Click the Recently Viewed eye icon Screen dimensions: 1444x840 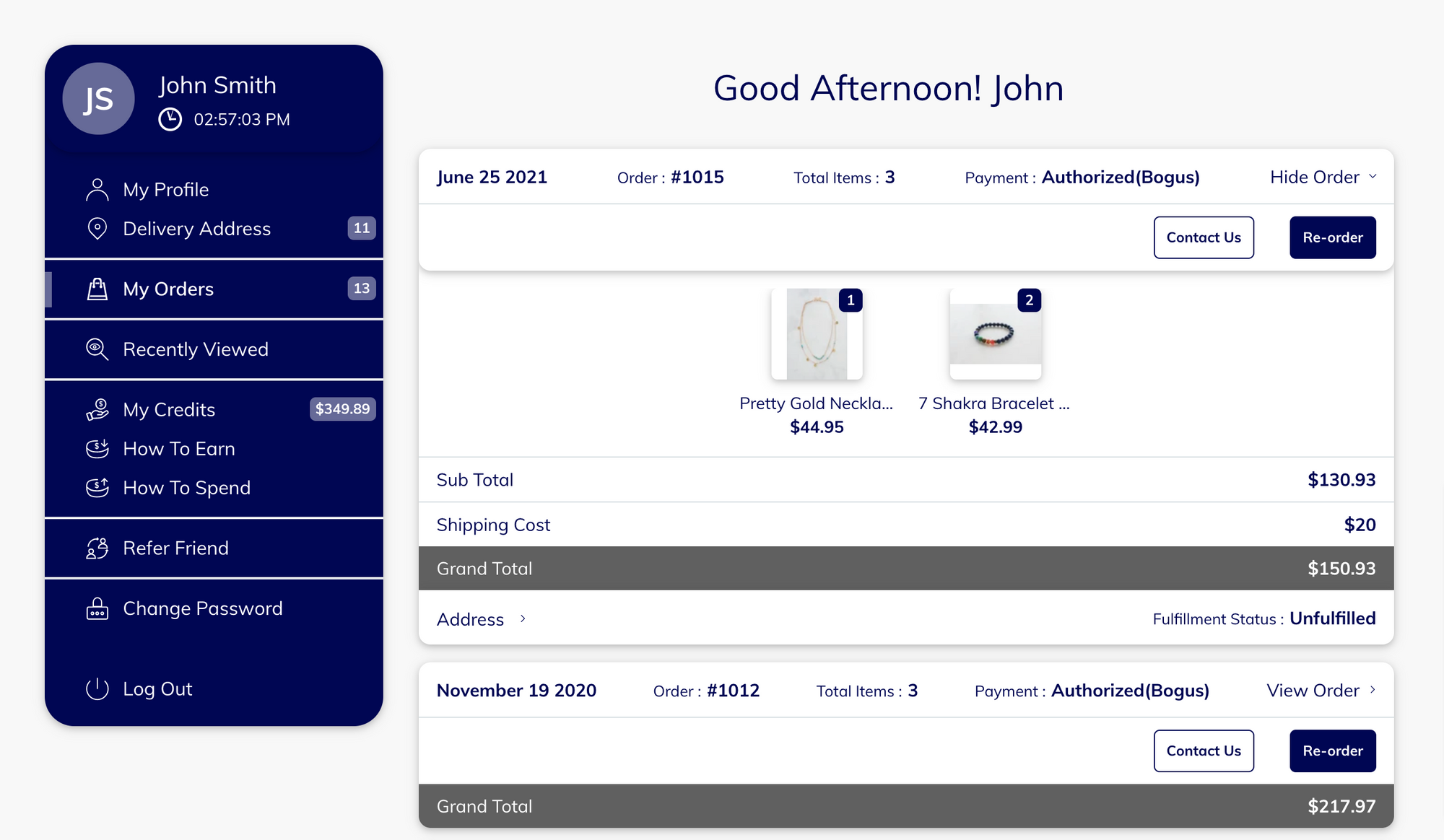tap(97, 349)
